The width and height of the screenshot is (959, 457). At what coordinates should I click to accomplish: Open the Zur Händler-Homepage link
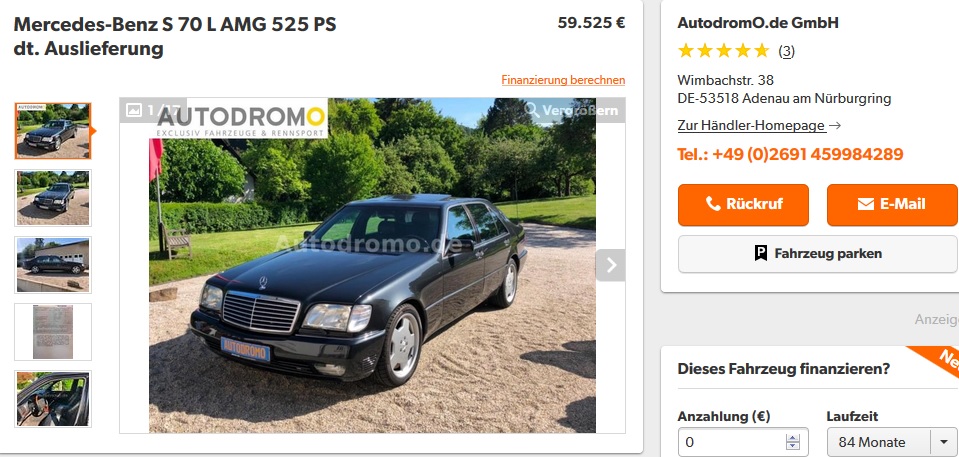752,125
